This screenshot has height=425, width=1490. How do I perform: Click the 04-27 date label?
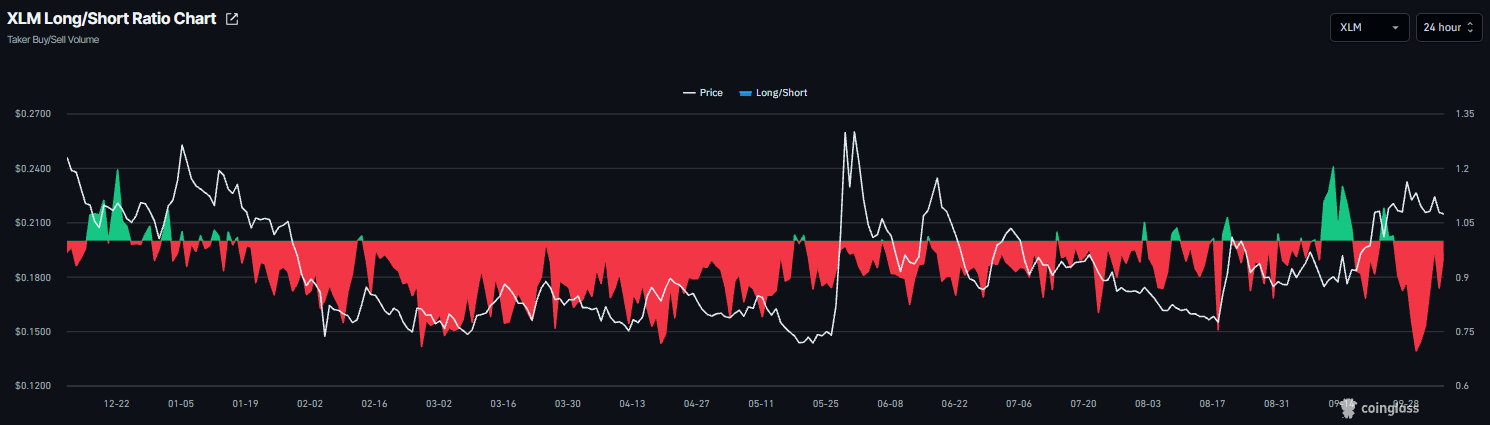click(x=696, y=404)
